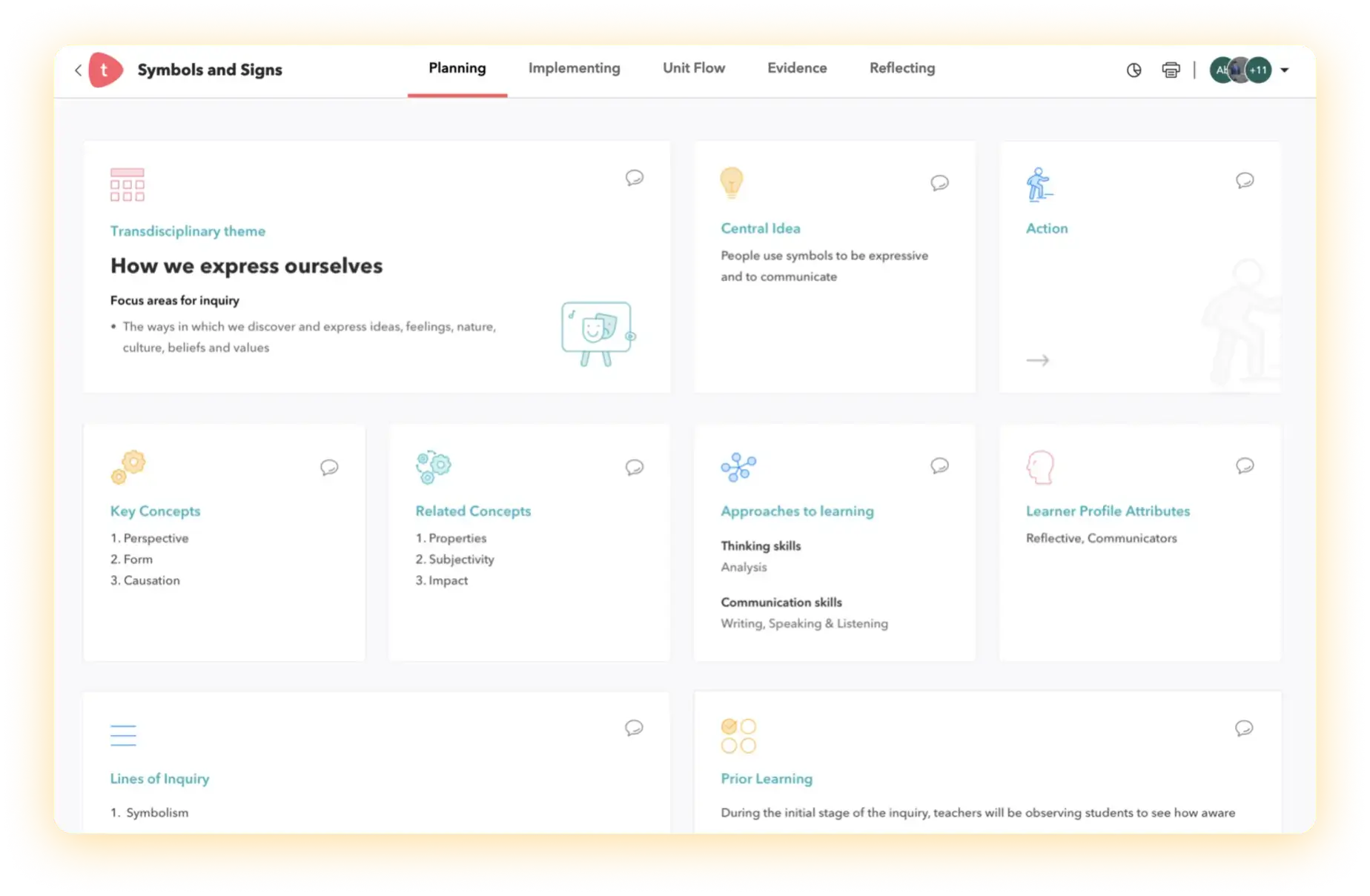Open comments on Learner Profile Attributes card

[1245, 465]
